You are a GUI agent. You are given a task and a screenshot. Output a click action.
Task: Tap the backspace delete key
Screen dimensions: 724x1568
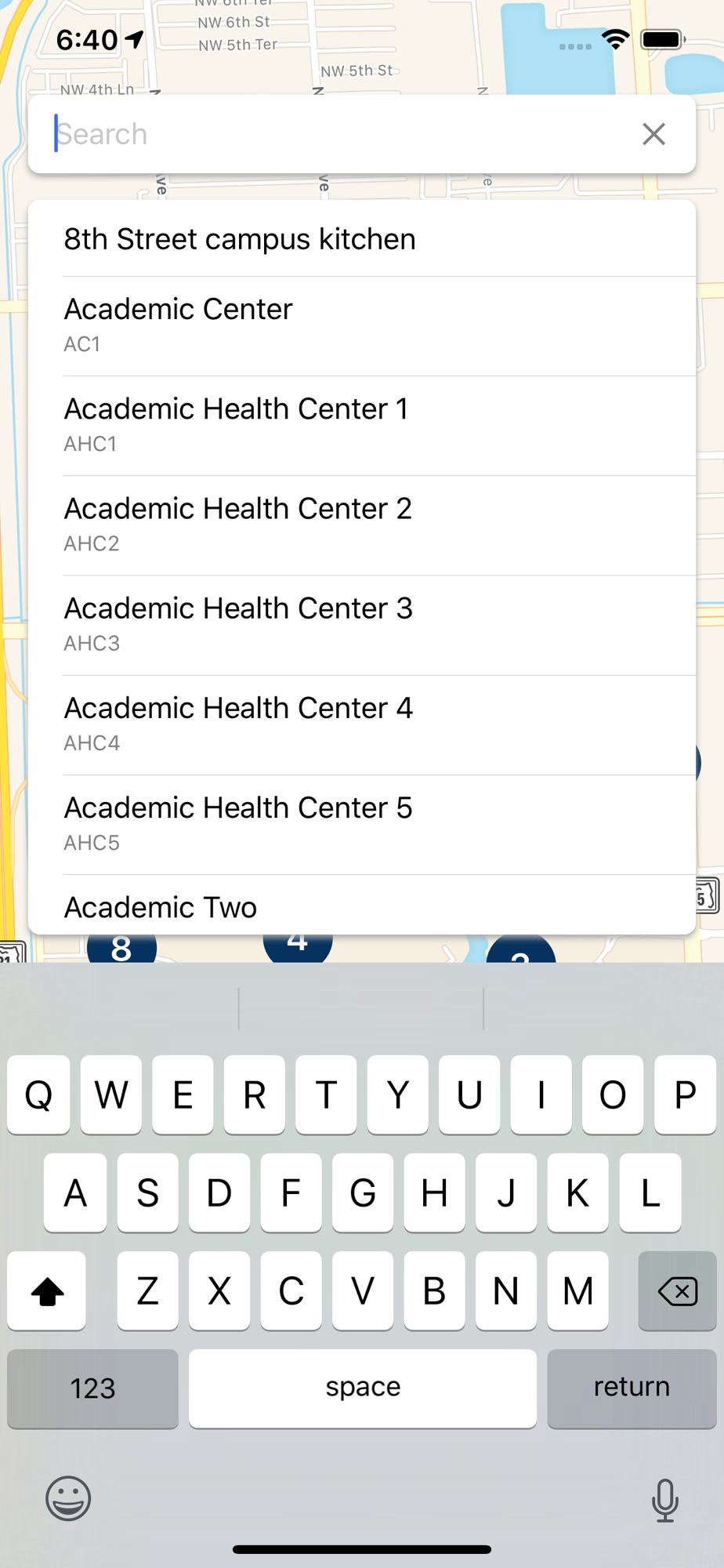click(x=678, y=1290)
